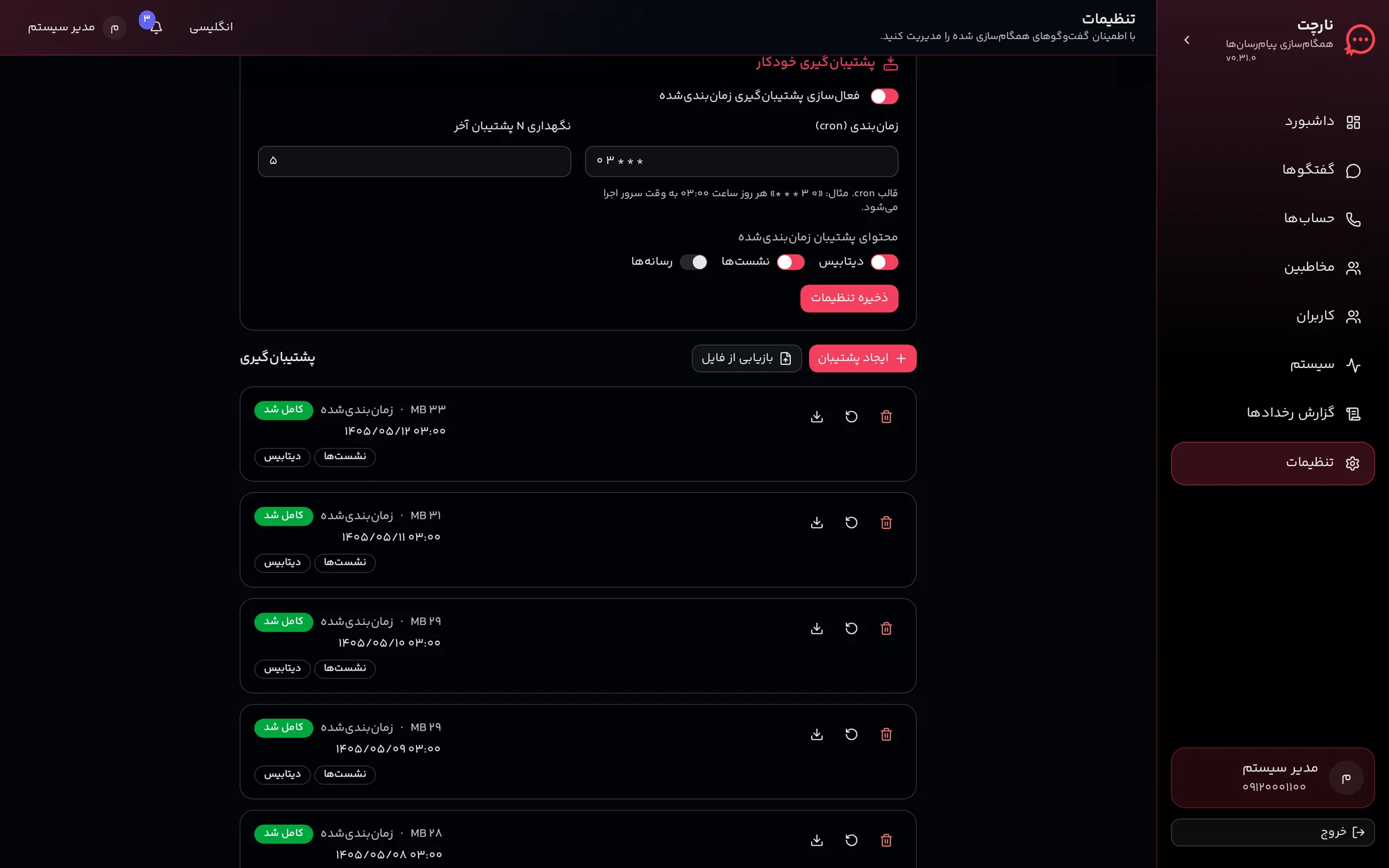Viewport: 1389px width, 868px height.
Task: Download the 1405/05/11 backup
Action: [x=817, y=523]
